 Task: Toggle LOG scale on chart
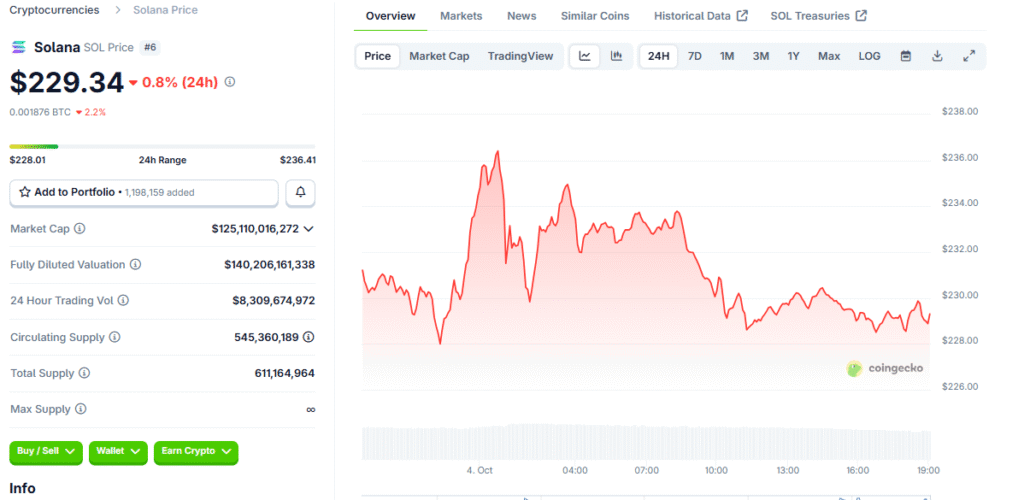click(x=869, y=56)
